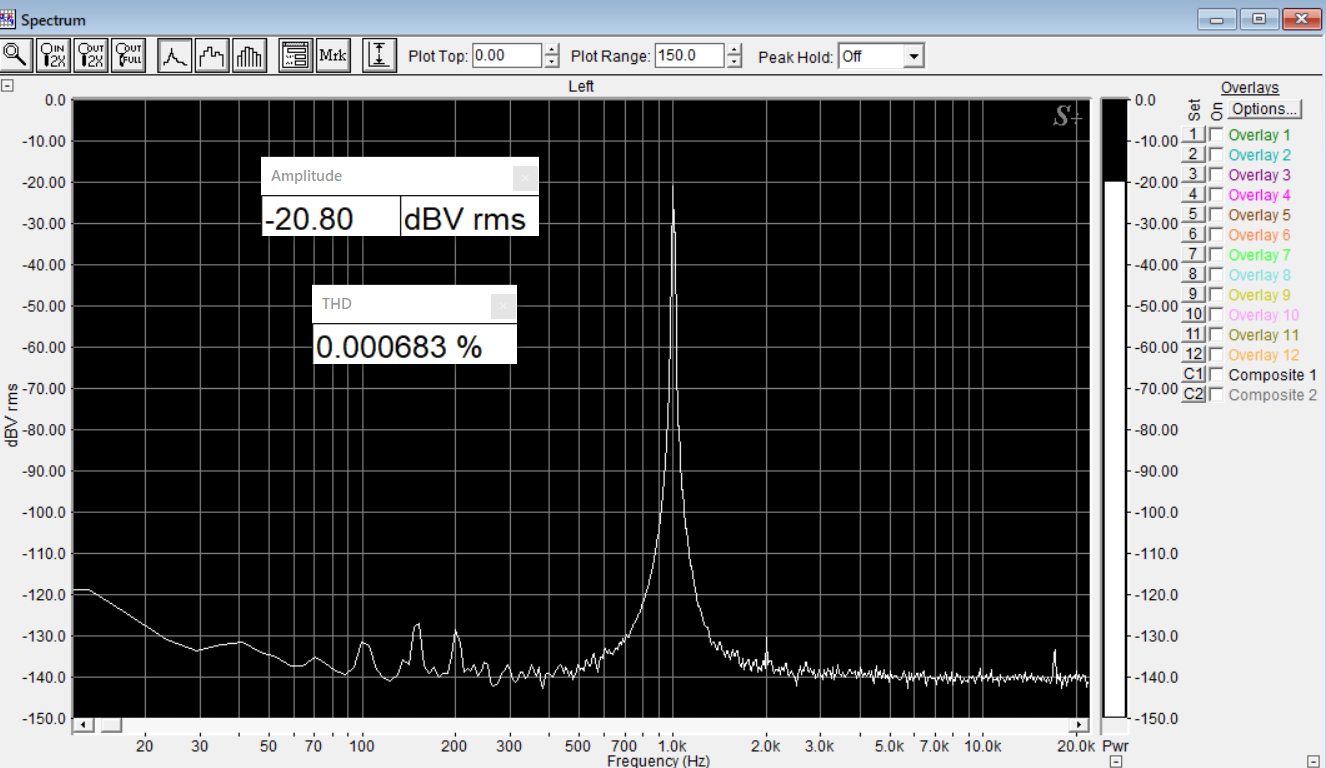This screenshot has height=768, width=1326.
Task: Click the C1 composite set button
Action: click(1193, 375)
